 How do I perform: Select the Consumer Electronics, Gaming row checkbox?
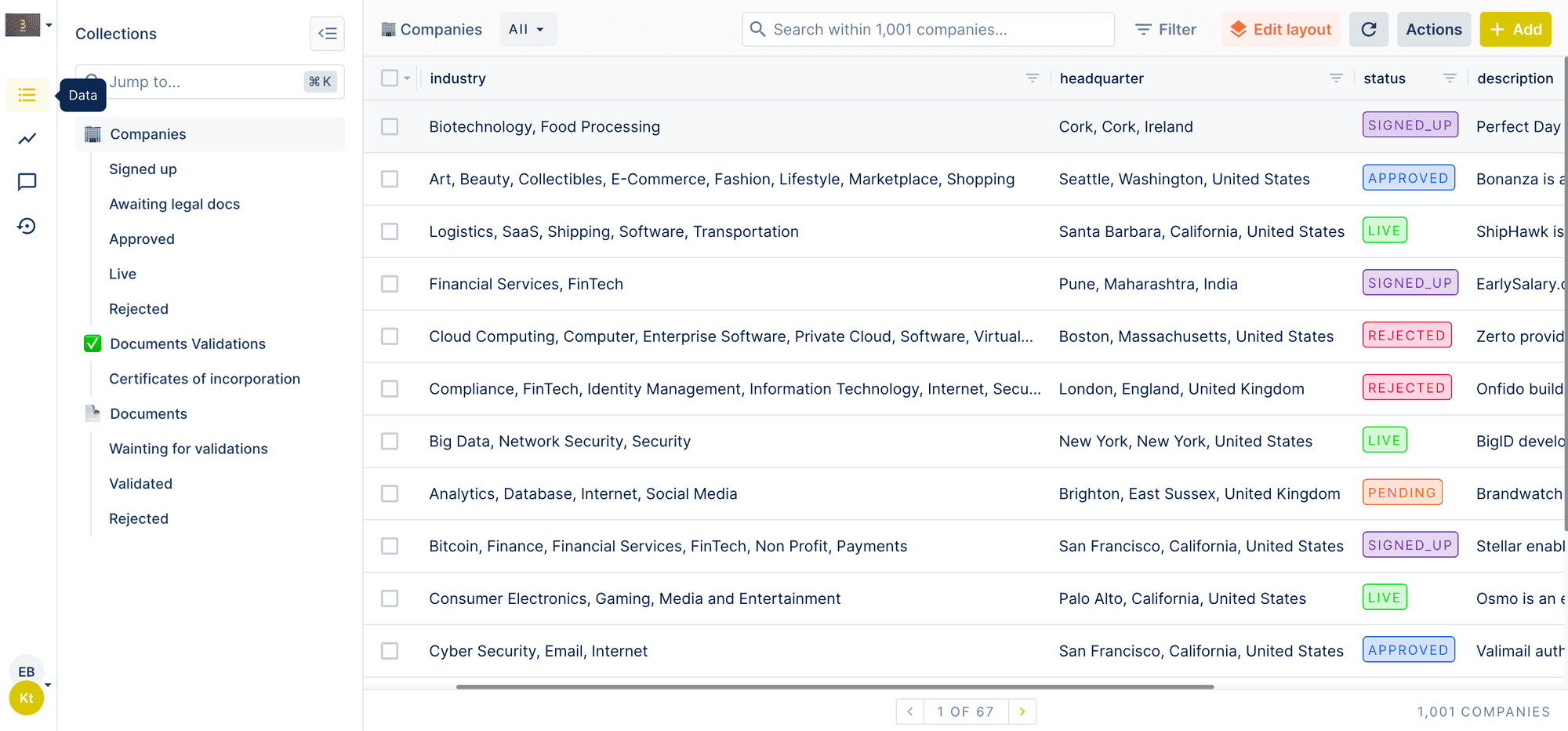[x=390, y=598]
